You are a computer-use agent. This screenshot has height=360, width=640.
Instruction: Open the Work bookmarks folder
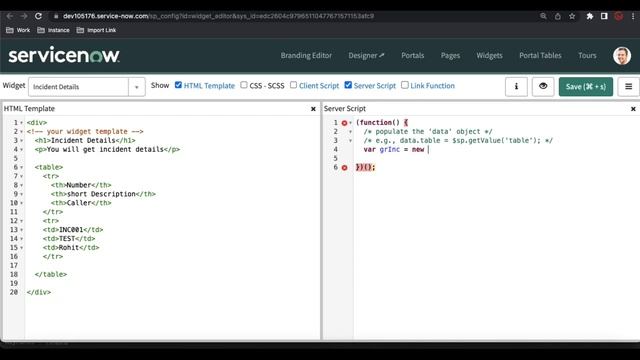[18, 30]
